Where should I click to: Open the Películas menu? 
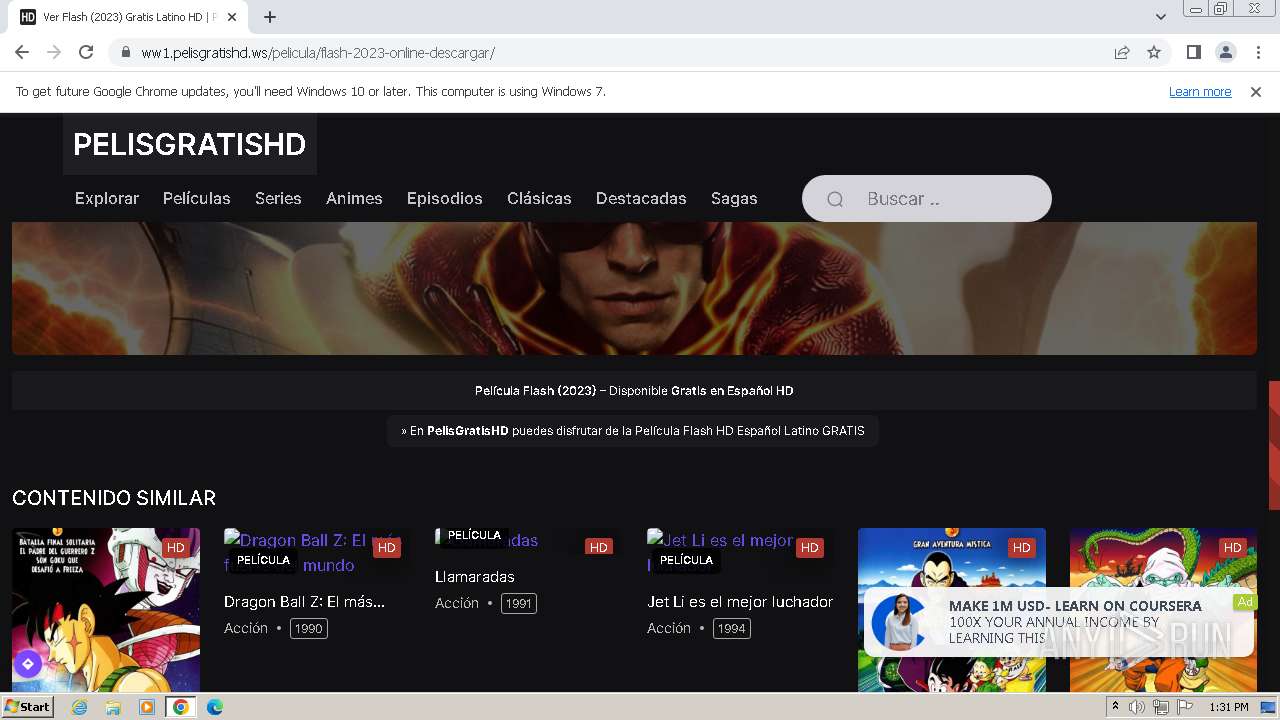(x=197, y=198)
